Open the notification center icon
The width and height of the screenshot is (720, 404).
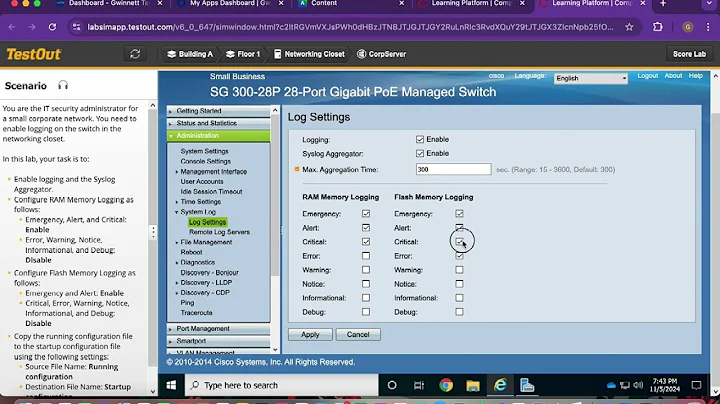pyautogui.click(x=696, y=385)
